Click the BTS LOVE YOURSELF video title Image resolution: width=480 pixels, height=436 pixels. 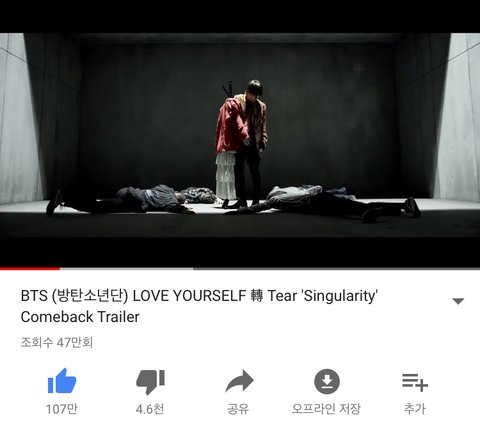[199, 296]
